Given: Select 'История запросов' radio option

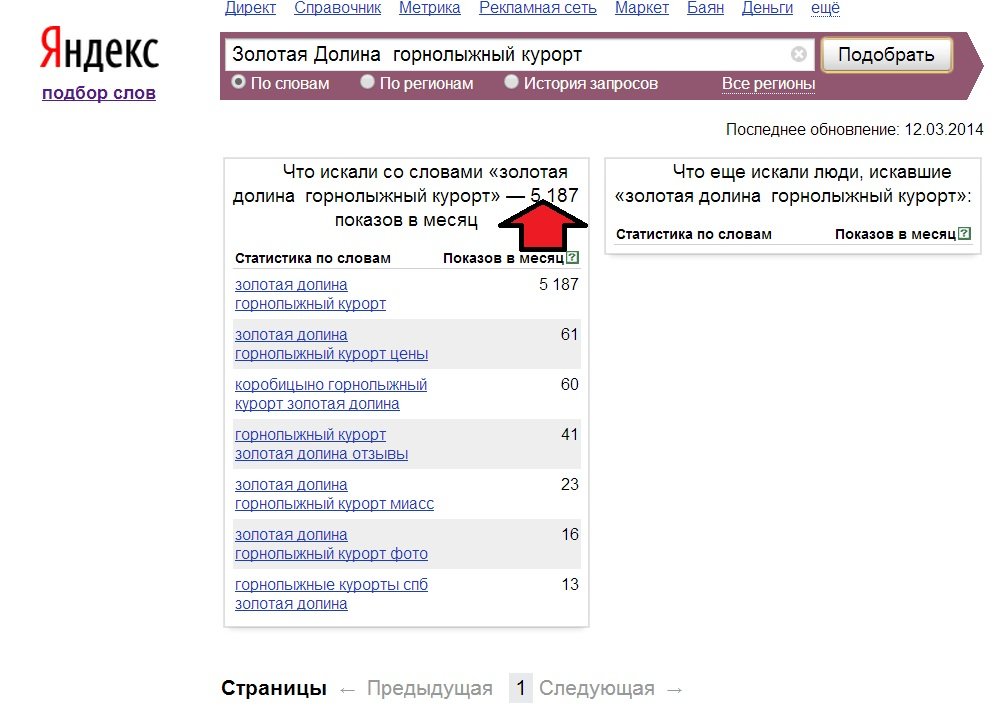Looking at the screenshot, I should (x=511, y=82).
